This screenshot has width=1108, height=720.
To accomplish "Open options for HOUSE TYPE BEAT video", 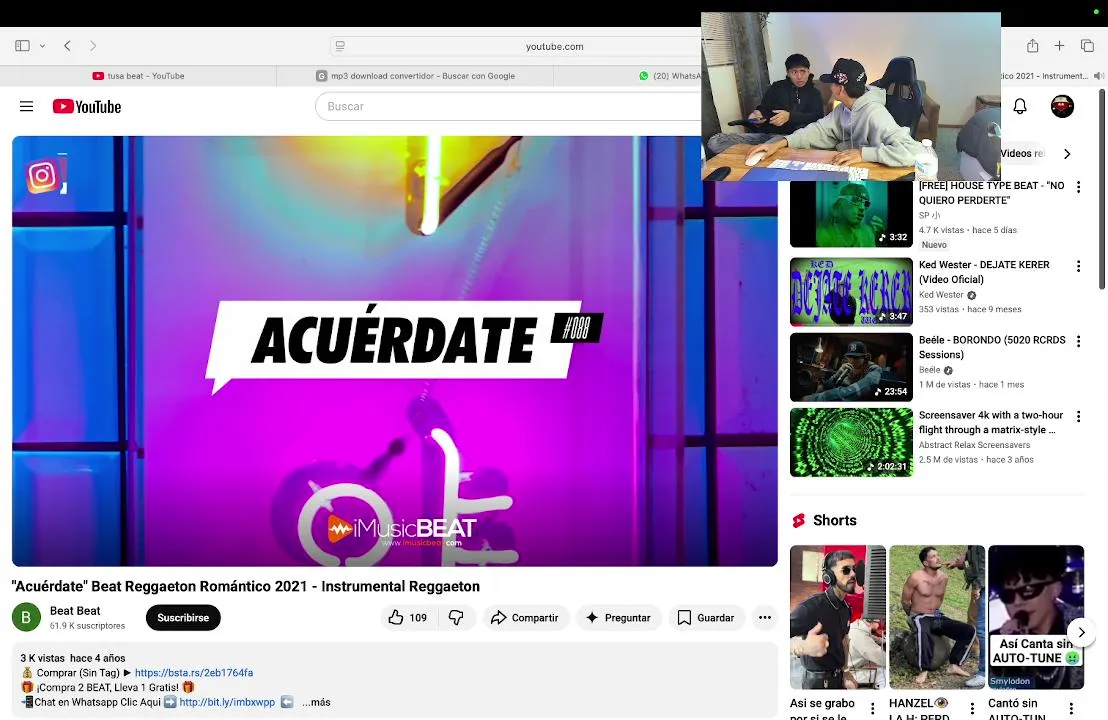I will coord(1078,187).
